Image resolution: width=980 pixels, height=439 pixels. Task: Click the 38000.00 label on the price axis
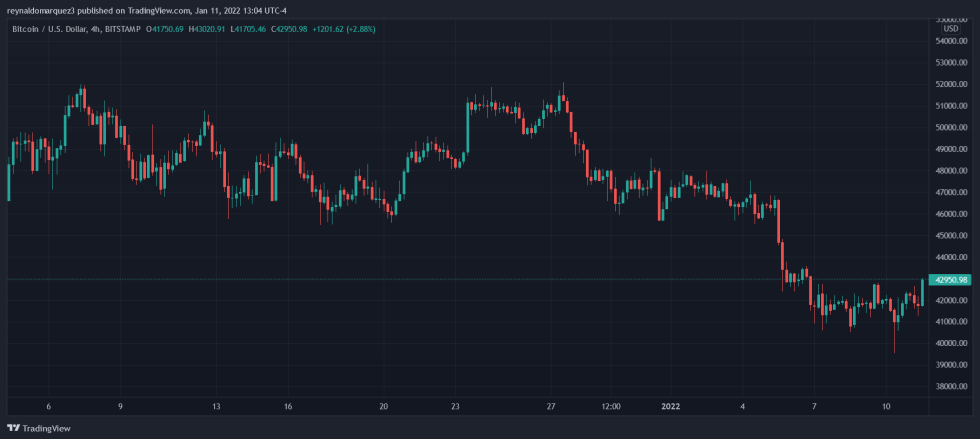[950, 386]
